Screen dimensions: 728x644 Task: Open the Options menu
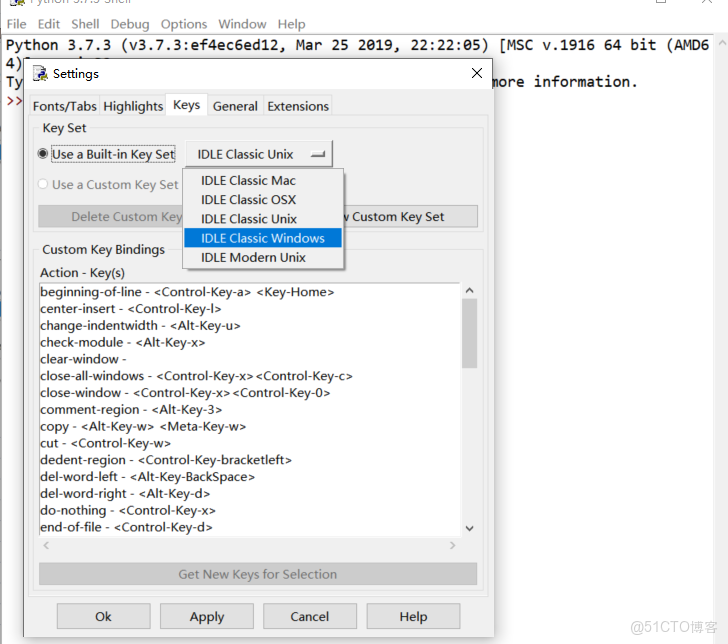point(184,24)
